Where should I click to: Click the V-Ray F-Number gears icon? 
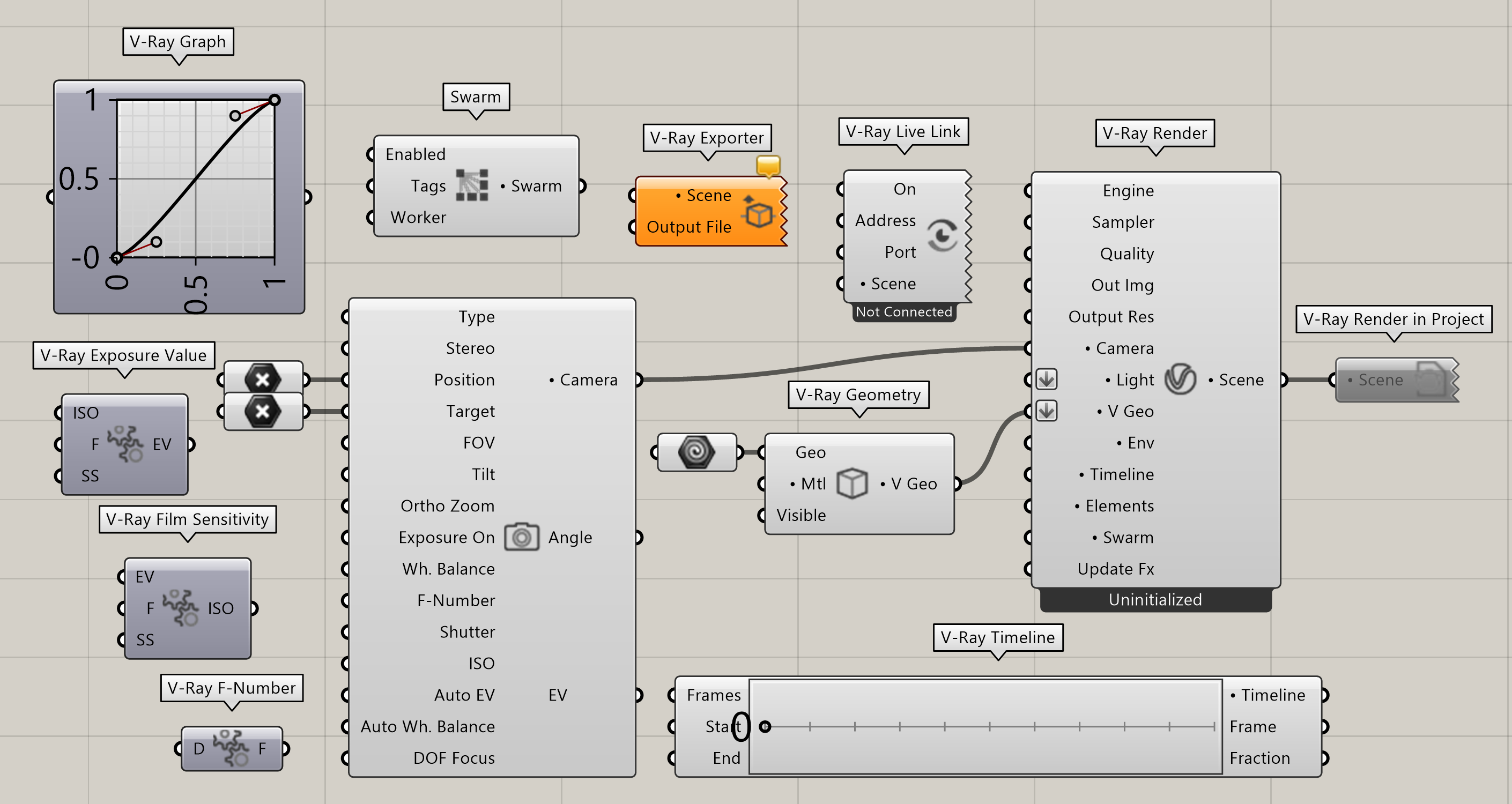231,748
